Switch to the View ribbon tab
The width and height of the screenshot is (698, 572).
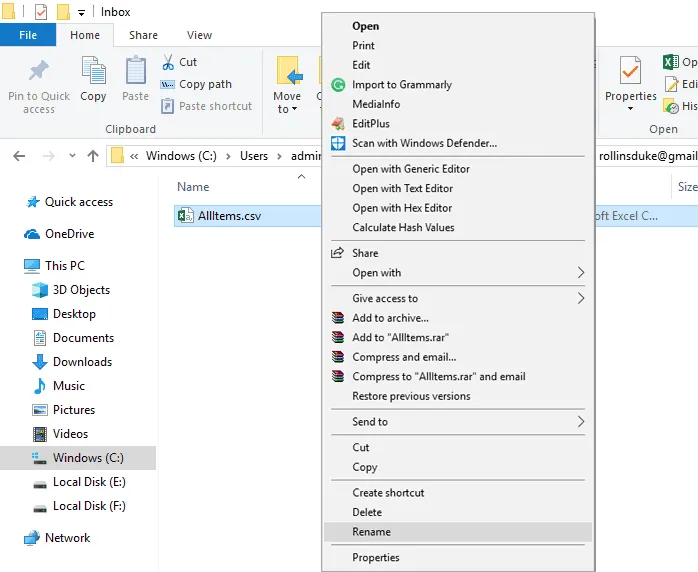pos(199,35)
